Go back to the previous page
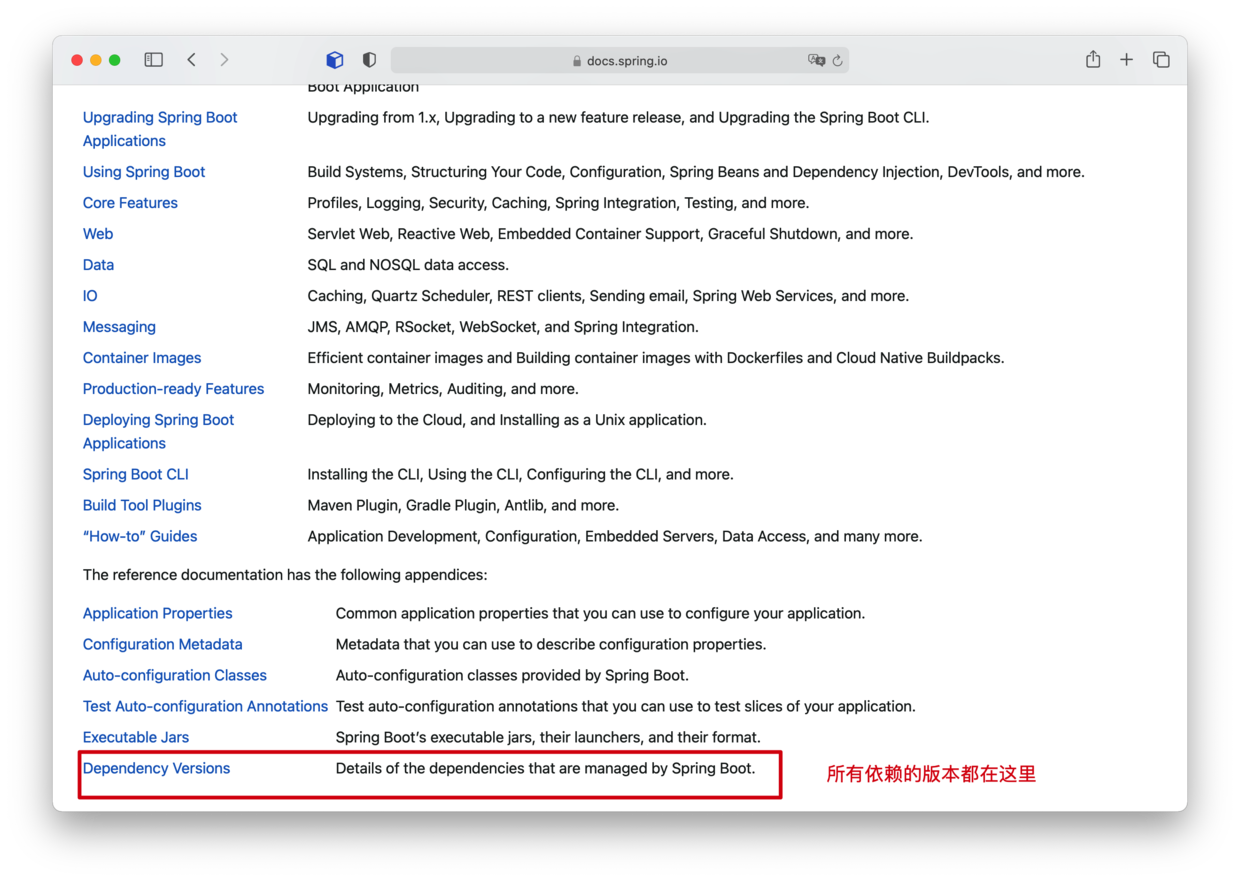 click(192, 60)
